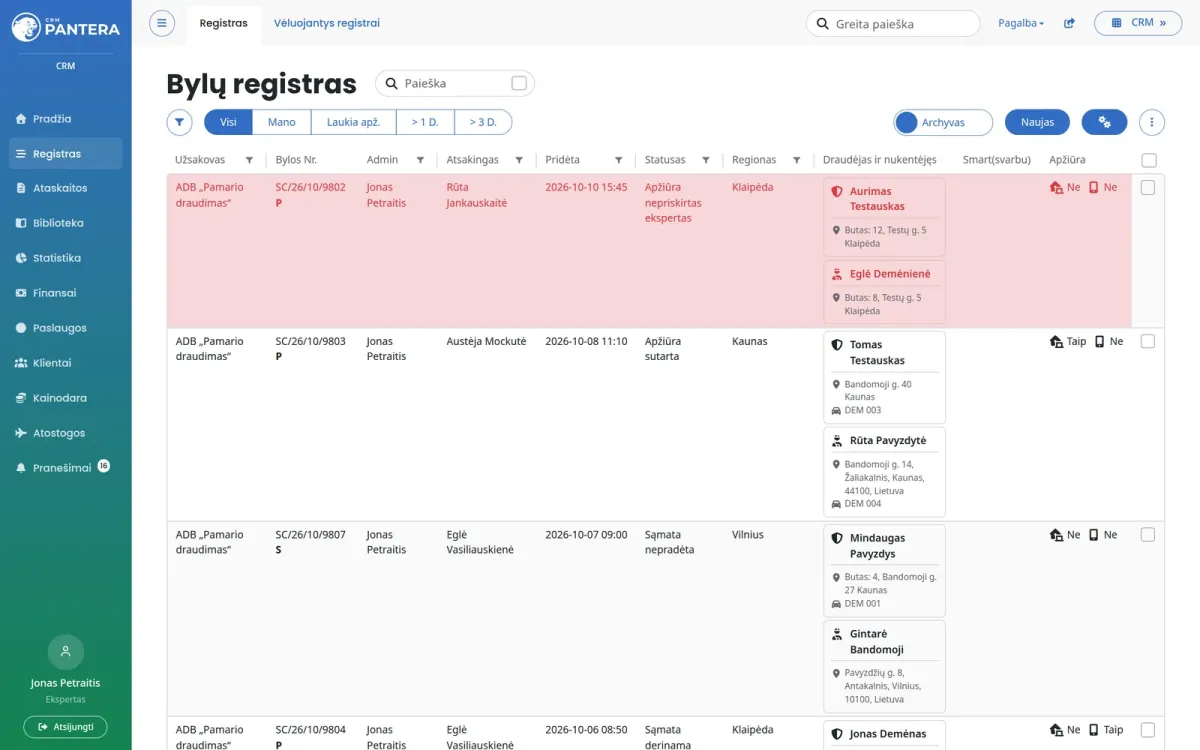Click the Klientai people icon
The width and height of the screenshot is (1200, 750).
[x=21, y=363]
